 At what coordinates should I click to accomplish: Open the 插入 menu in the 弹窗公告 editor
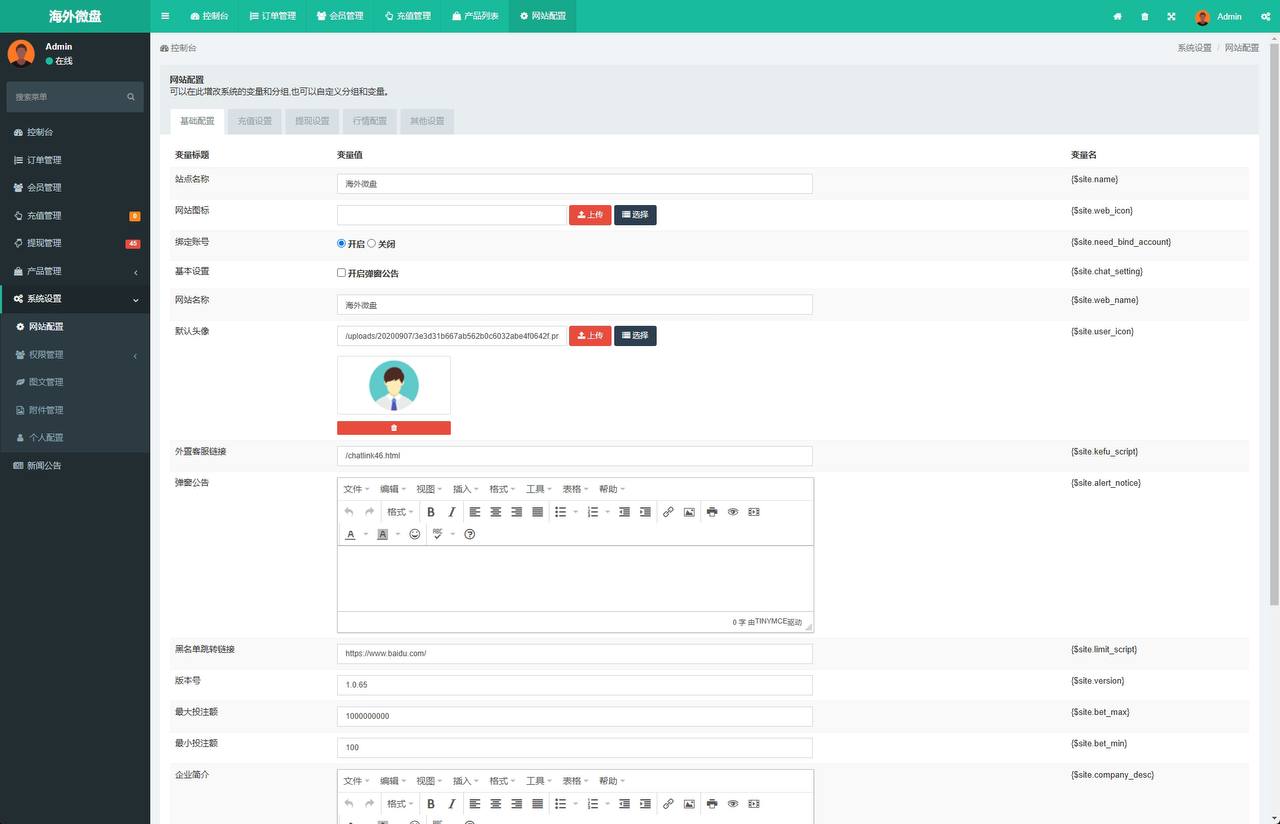tap(465, 489)
